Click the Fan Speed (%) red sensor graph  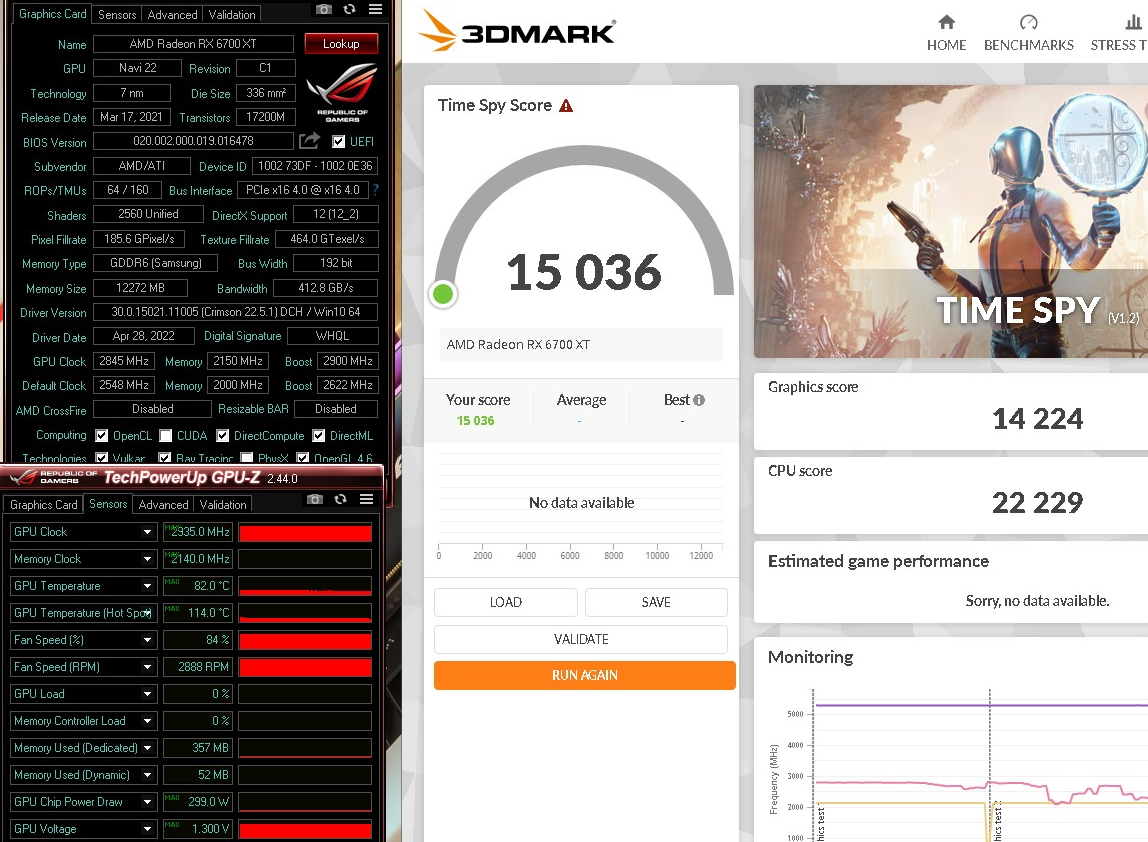pos(305,641)
